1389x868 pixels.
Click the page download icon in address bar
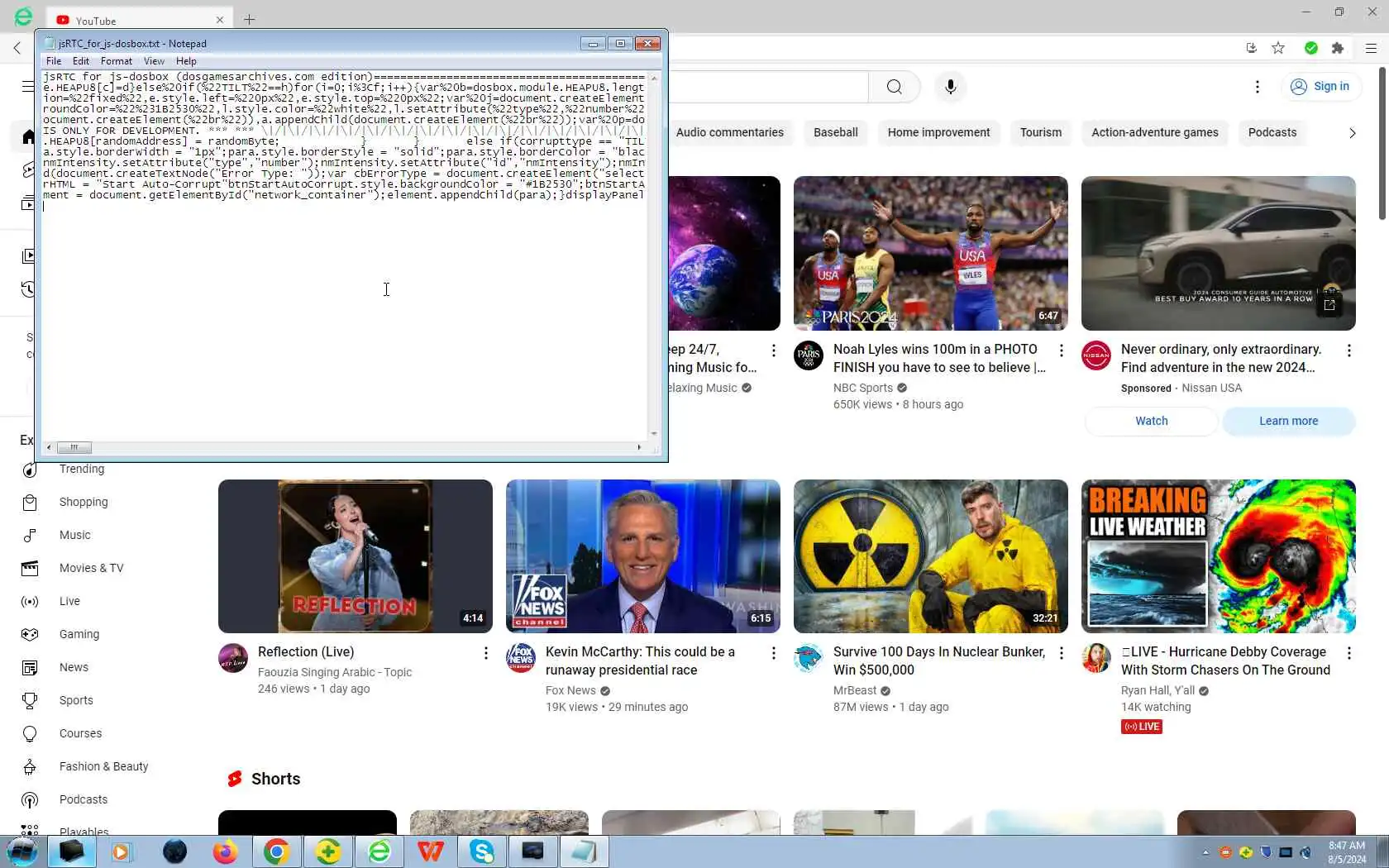point(1251,48)
